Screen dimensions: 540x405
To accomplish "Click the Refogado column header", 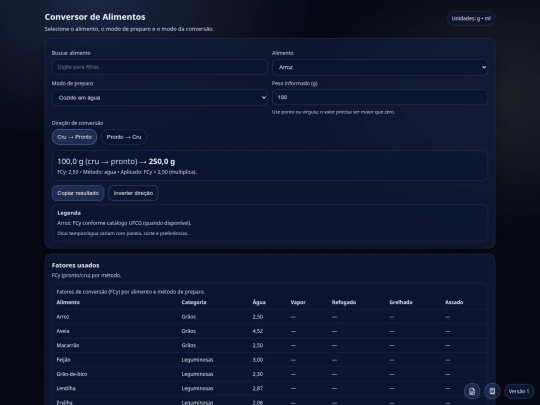I will coord(344,302).
